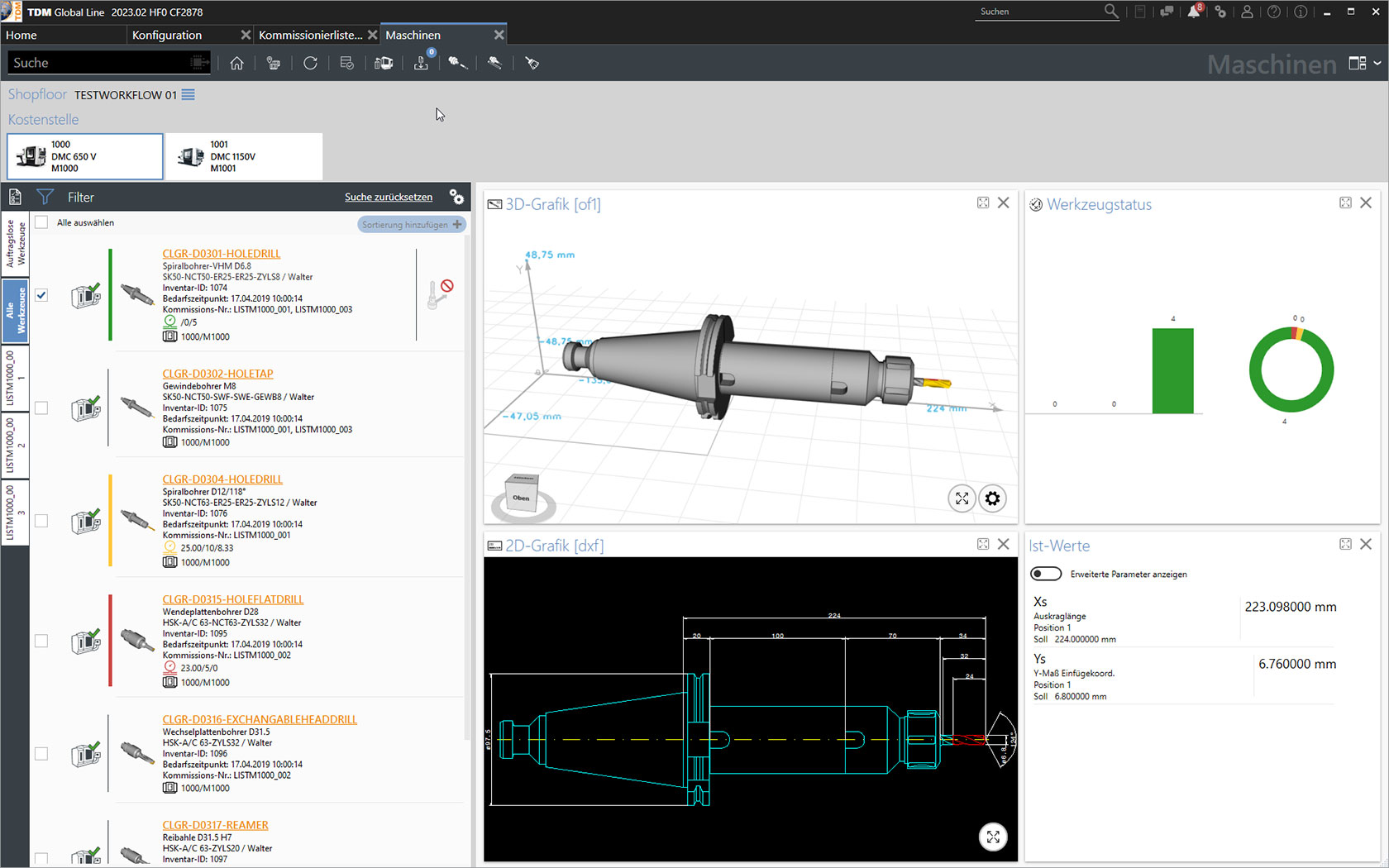
Task: Click the document icon in the title bar
Action: [x=1140, y=12]
